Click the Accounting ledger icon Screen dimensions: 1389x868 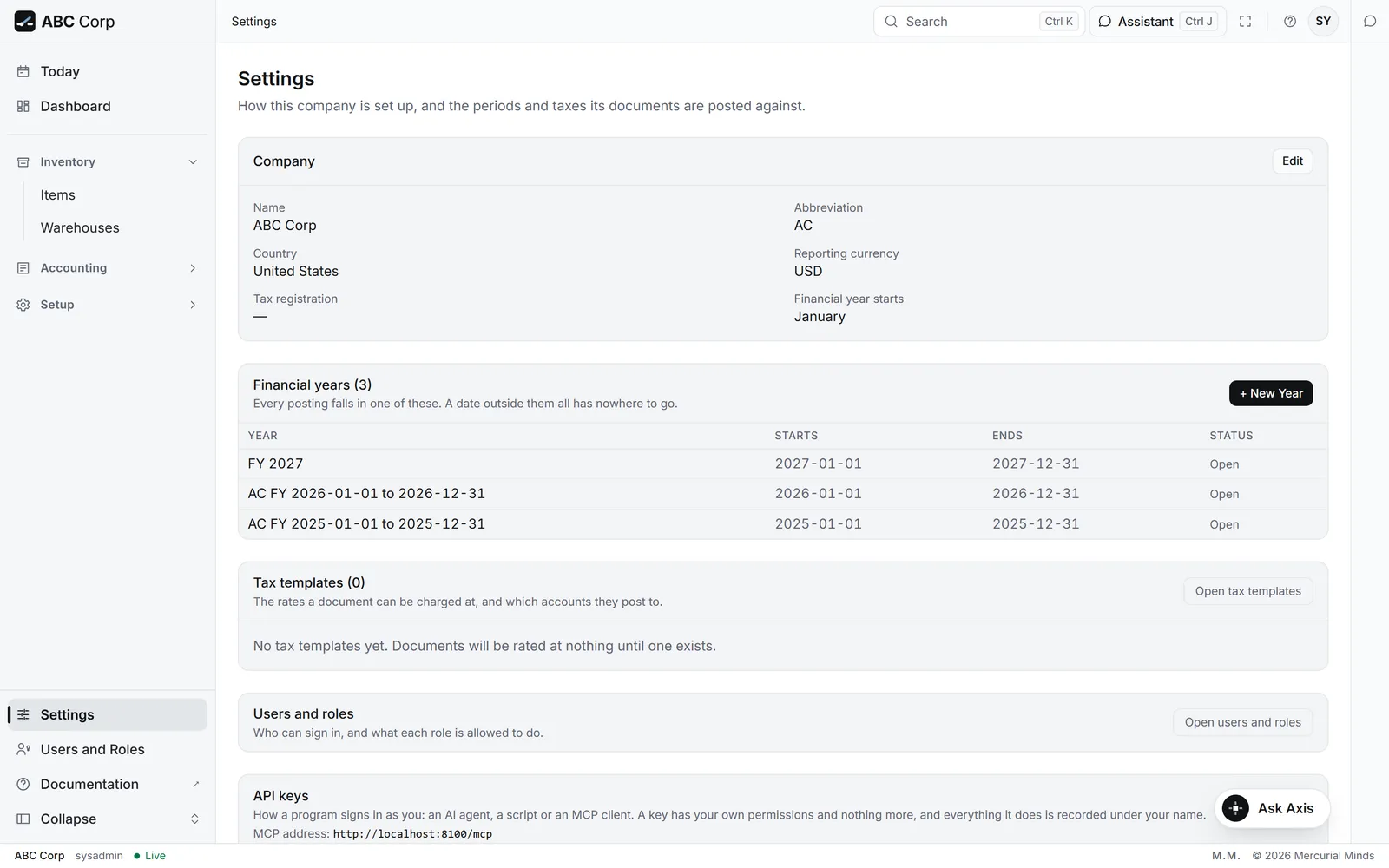(23, 268)
